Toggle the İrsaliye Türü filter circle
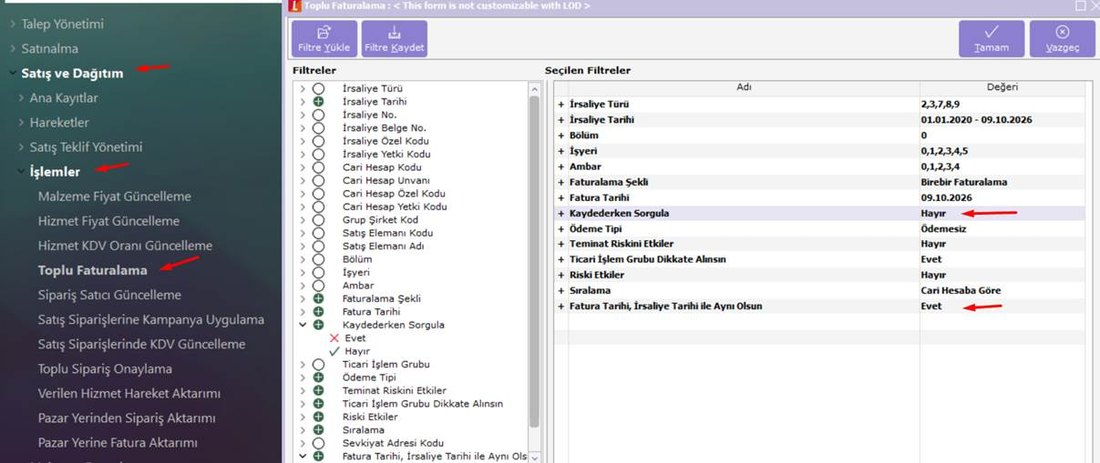This screenshot has height=463, width=1100. click(318, 89)
